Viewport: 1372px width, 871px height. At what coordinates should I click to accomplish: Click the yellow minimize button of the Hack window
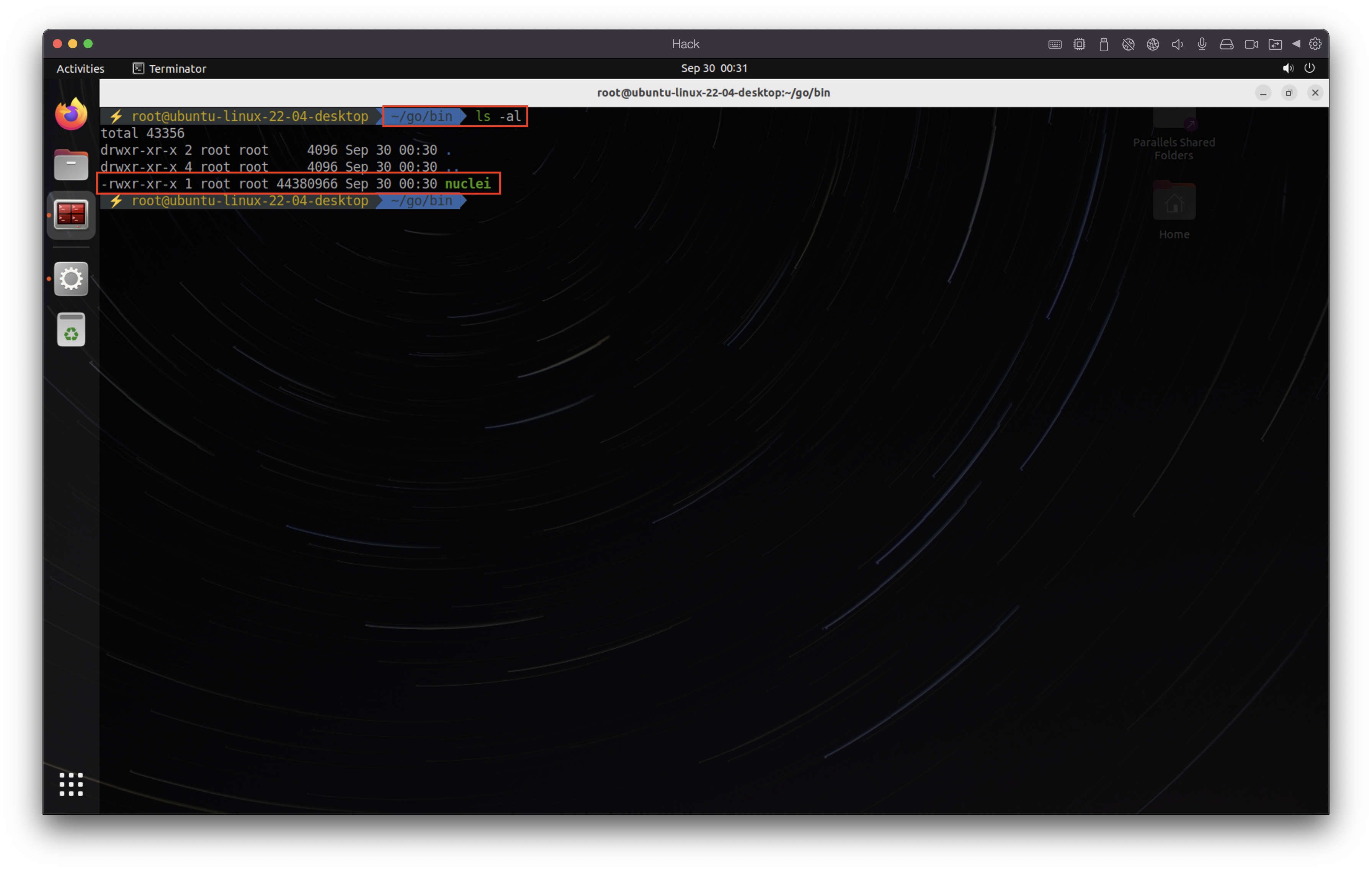[72, 44]
